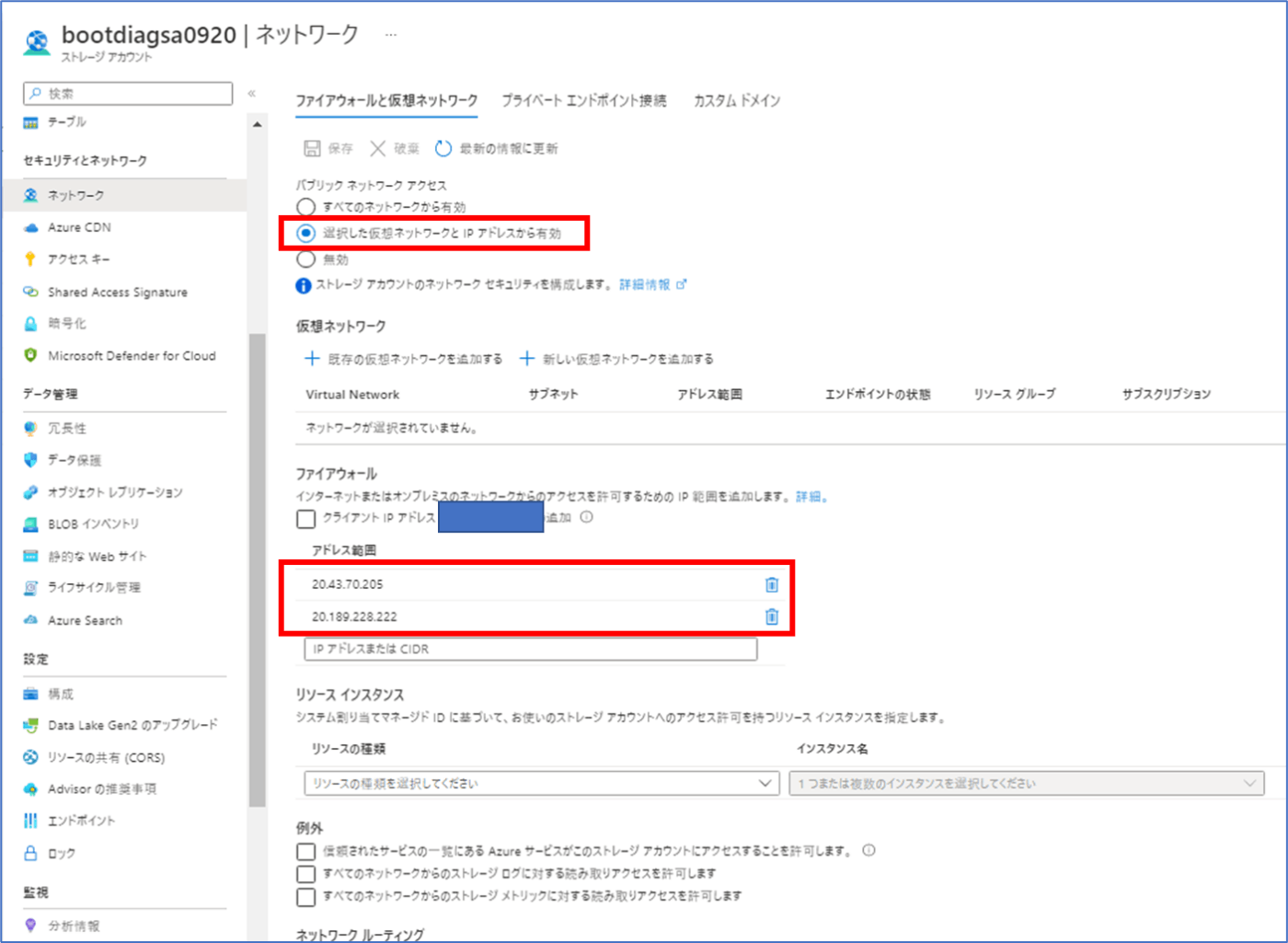
Task: Delete the 20.43.70.205 address entry
Action: (x=772, y=584)
